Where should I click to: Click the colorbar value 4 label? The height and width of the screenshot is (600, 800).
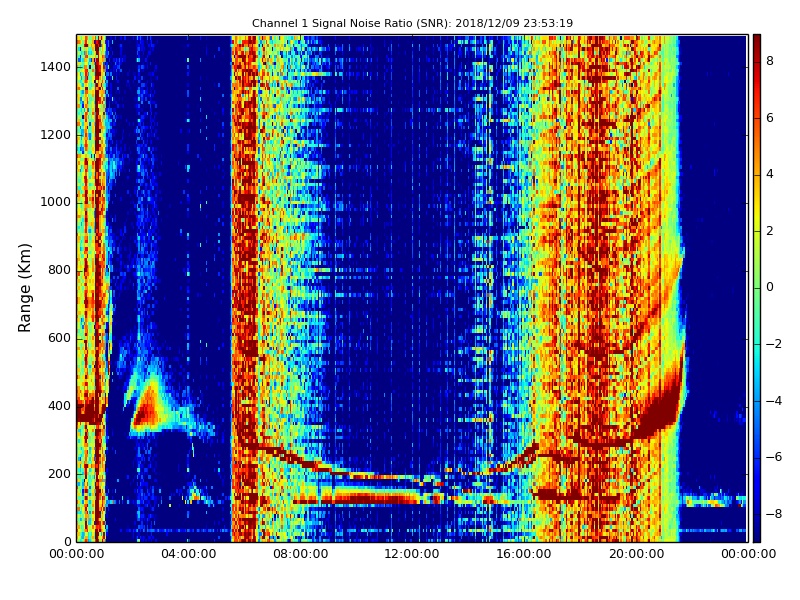[770, 174]
